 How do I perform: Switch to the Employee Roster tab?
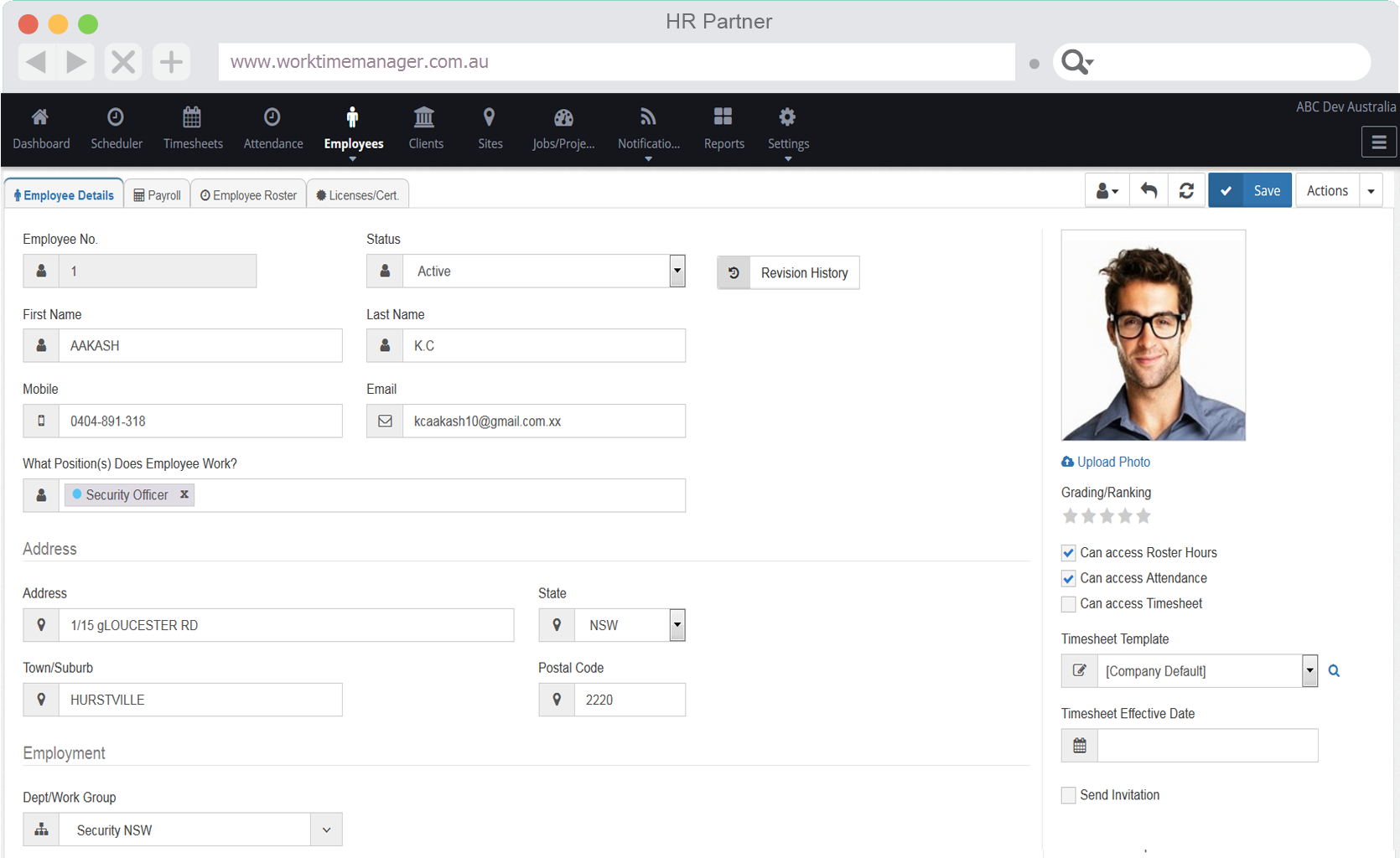248,194
